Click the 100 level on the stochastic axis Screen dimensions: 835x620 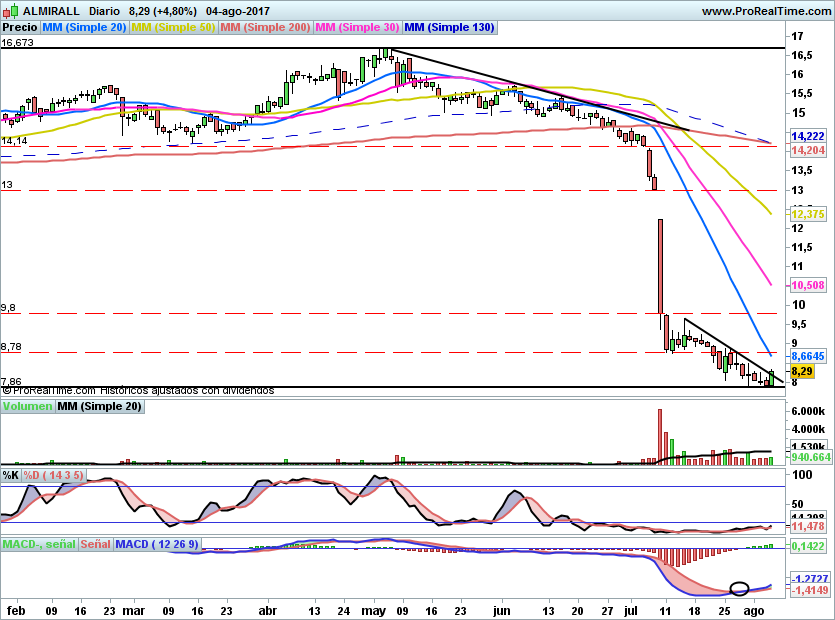pos(802,475)
